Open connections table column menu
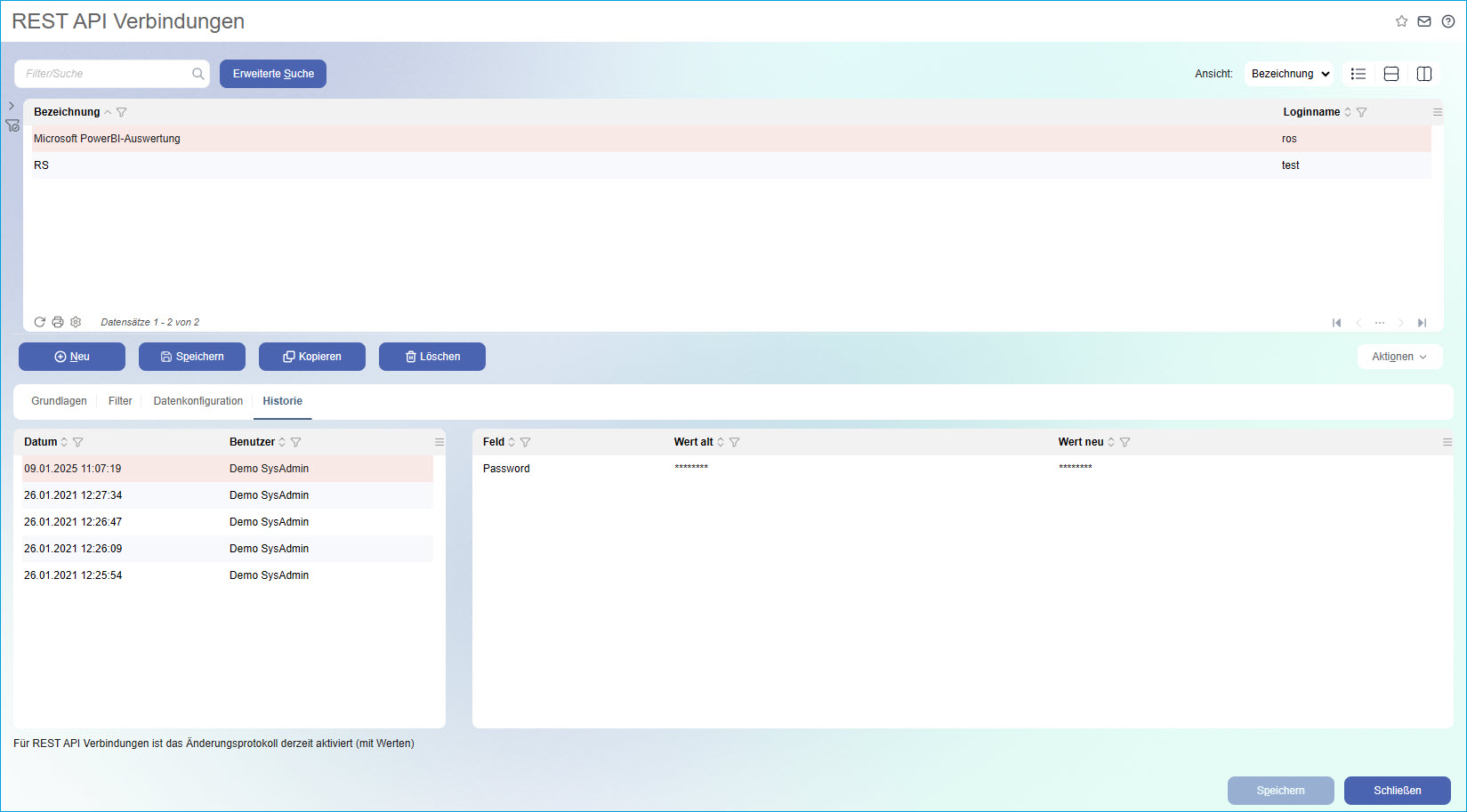The image size is (1467, 812). 1438,112
